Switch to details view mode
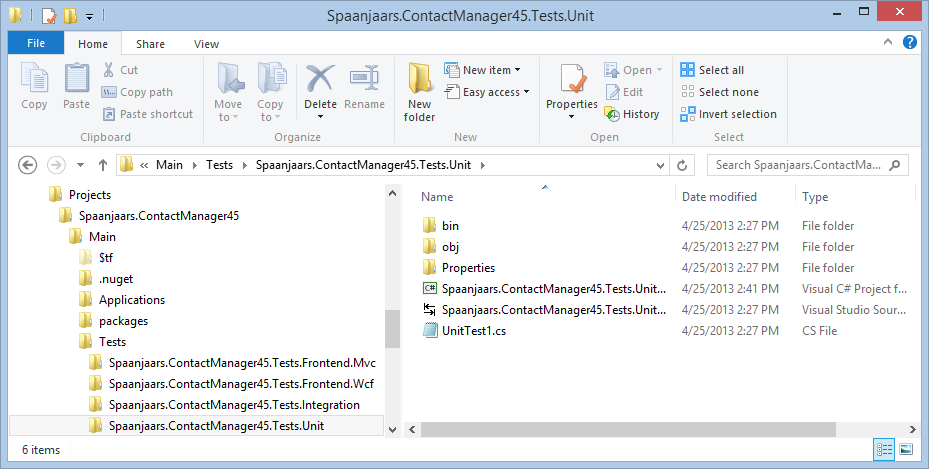 coord(884,450)
